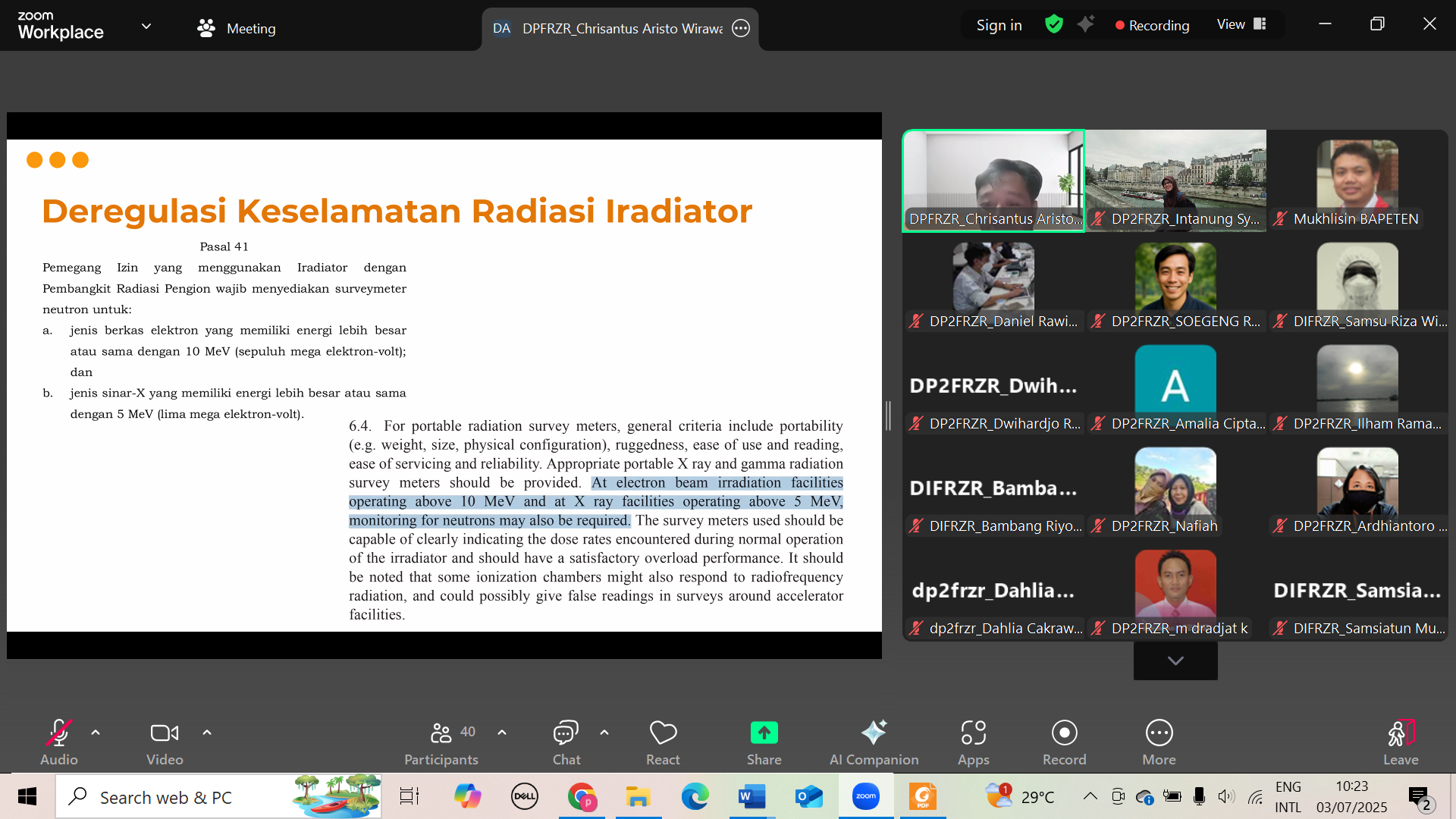Viewport: 1456px width, 819px height.
Task: Show hidden system tray icons
Action: (x=1090, y=796)
